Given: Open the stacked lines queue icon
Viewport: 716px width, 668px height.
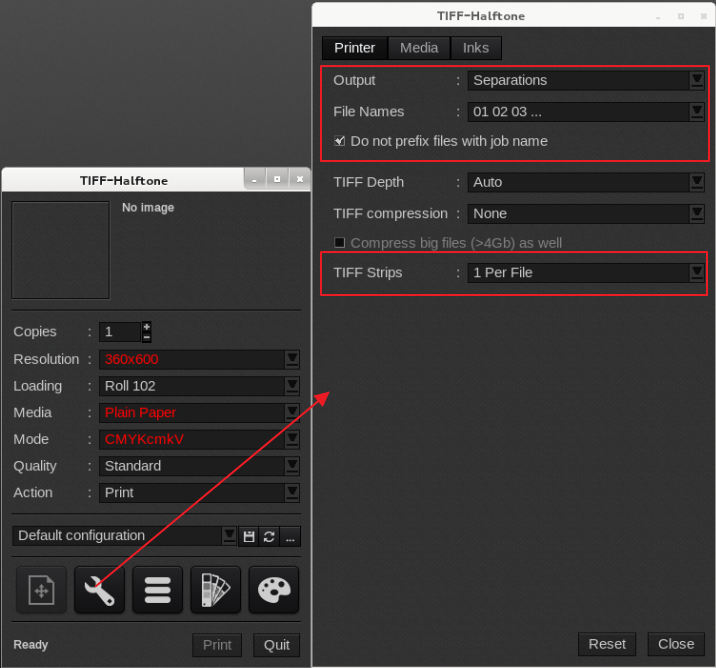Looking at the screenshot, I should tap(157, 590).
